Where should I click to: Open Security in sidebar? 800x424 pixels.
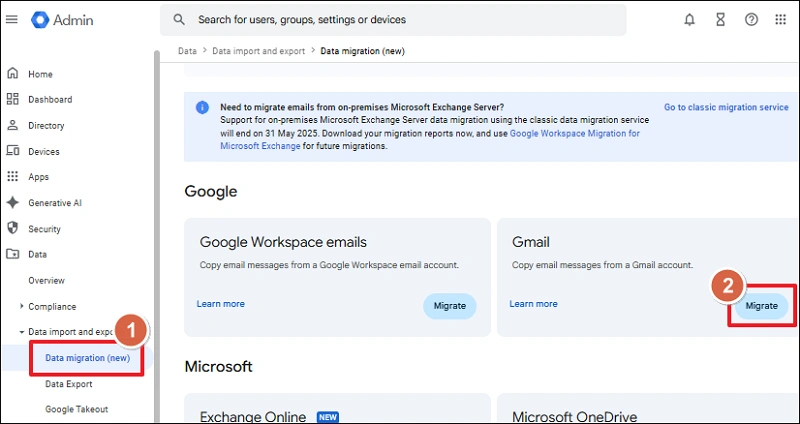click(44, 229)
